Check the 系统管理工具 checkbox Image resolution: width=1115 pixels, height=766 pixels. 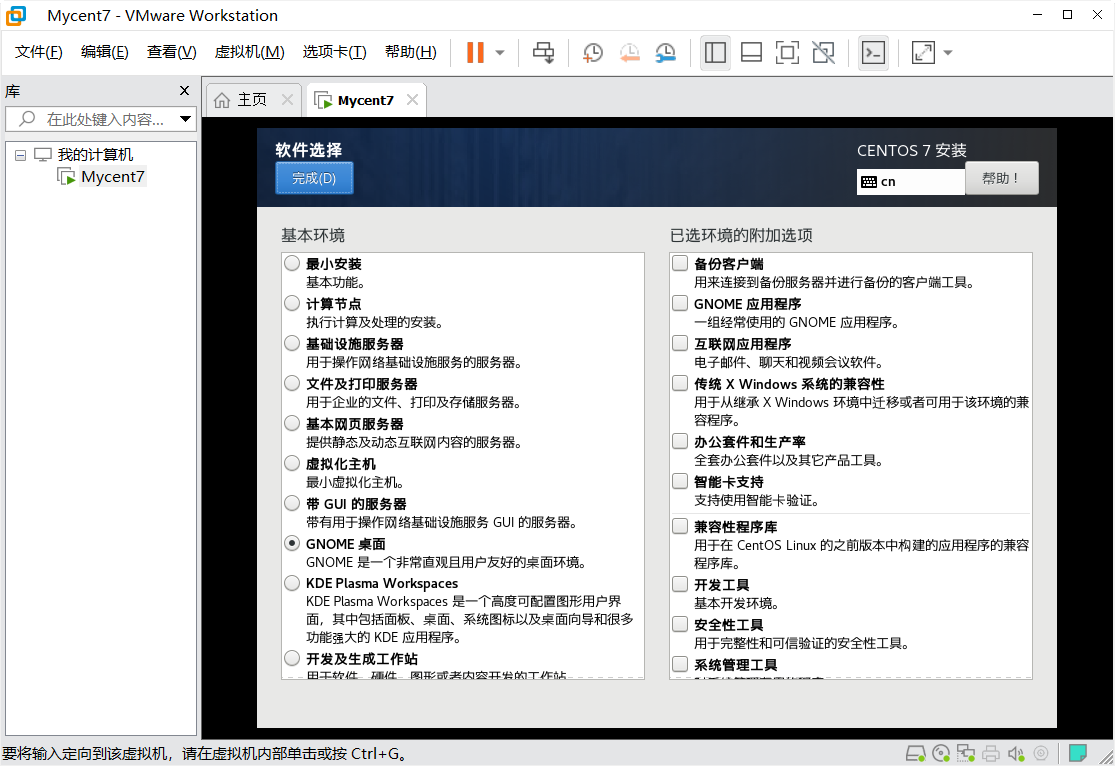[x=681, y=664]
